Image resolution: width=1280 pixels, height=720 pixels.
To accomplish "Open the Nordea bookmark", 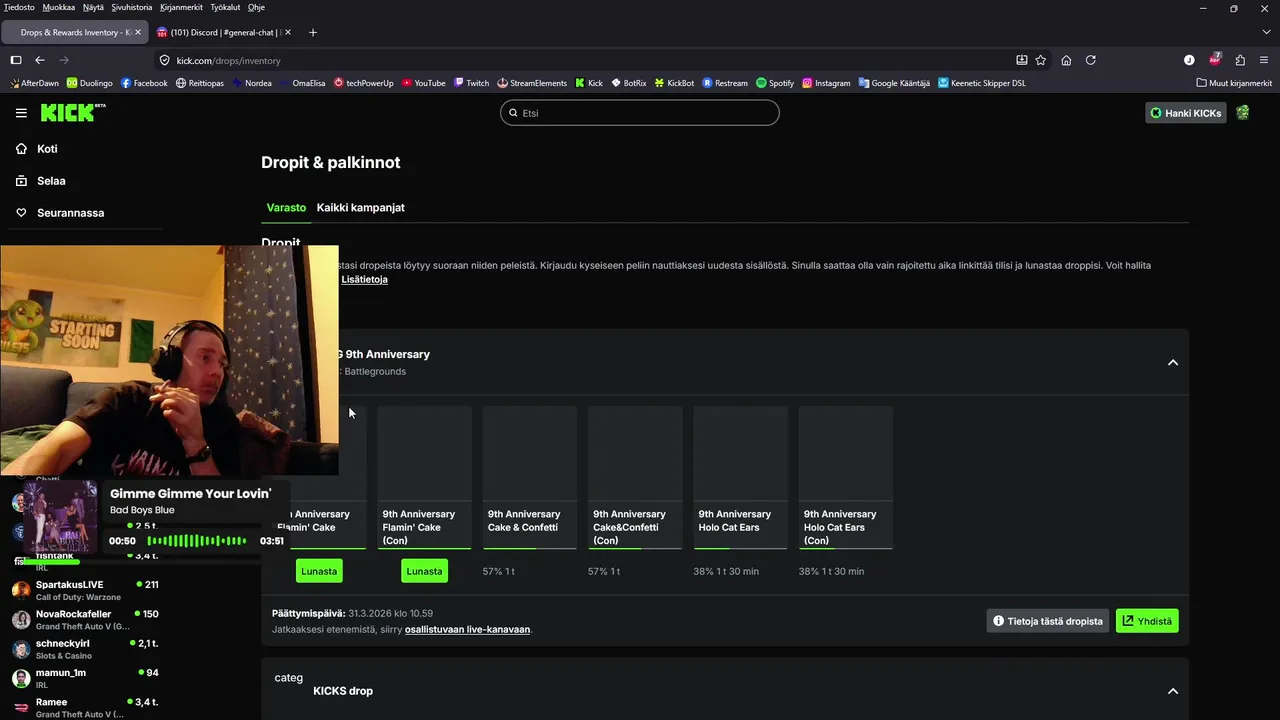I will [252, 83].
